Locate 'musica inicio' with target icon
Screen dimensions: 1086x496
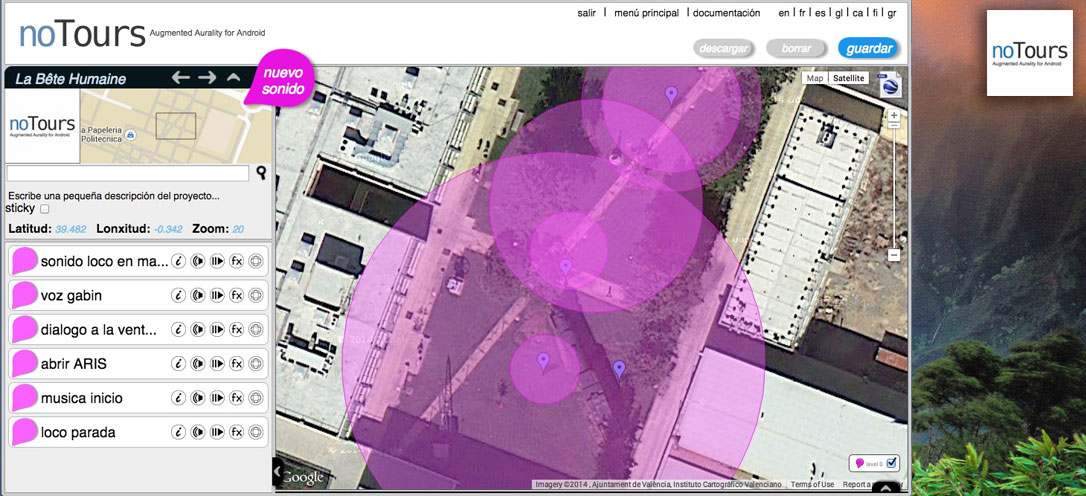coord(256,398)
